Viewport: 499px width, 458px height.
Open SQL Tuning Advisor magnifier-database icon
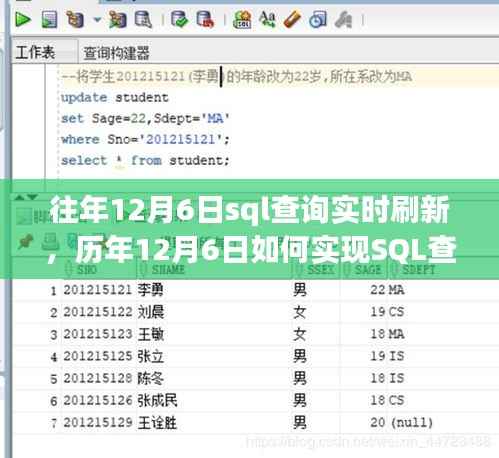pyautogui.click(x=143, y=20)
